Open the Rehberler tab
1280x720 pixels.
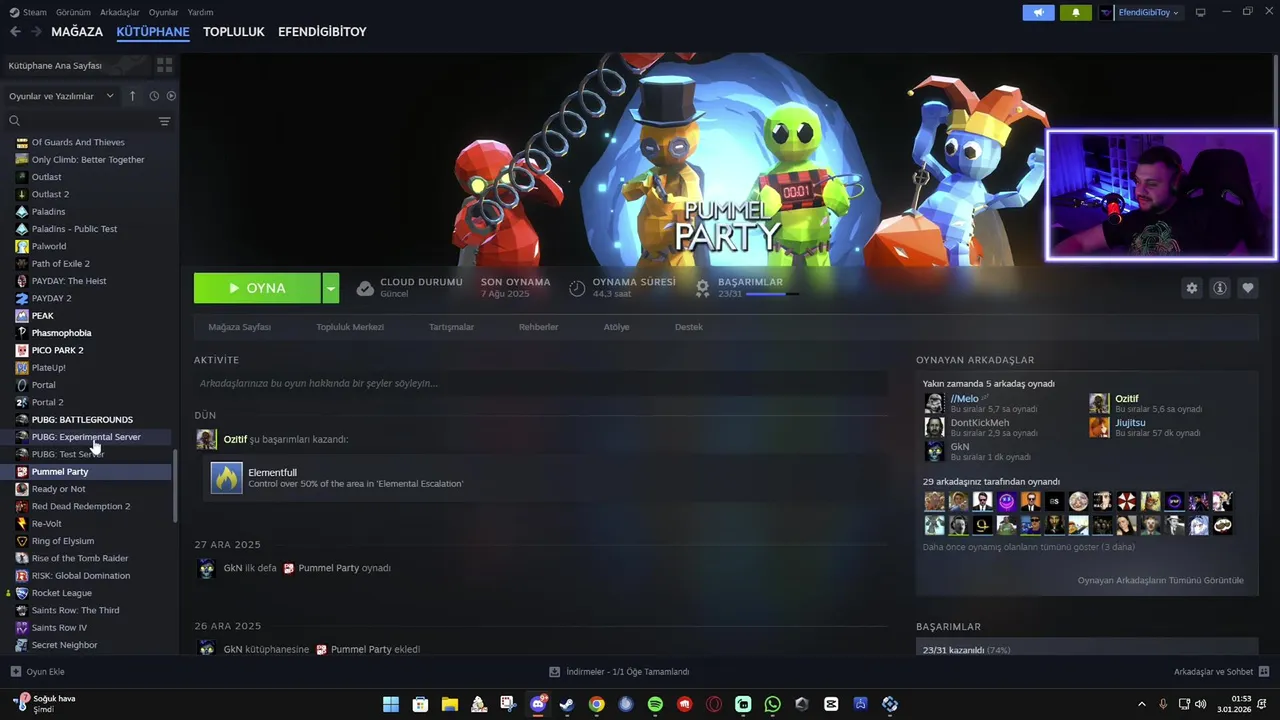[538, 327]
